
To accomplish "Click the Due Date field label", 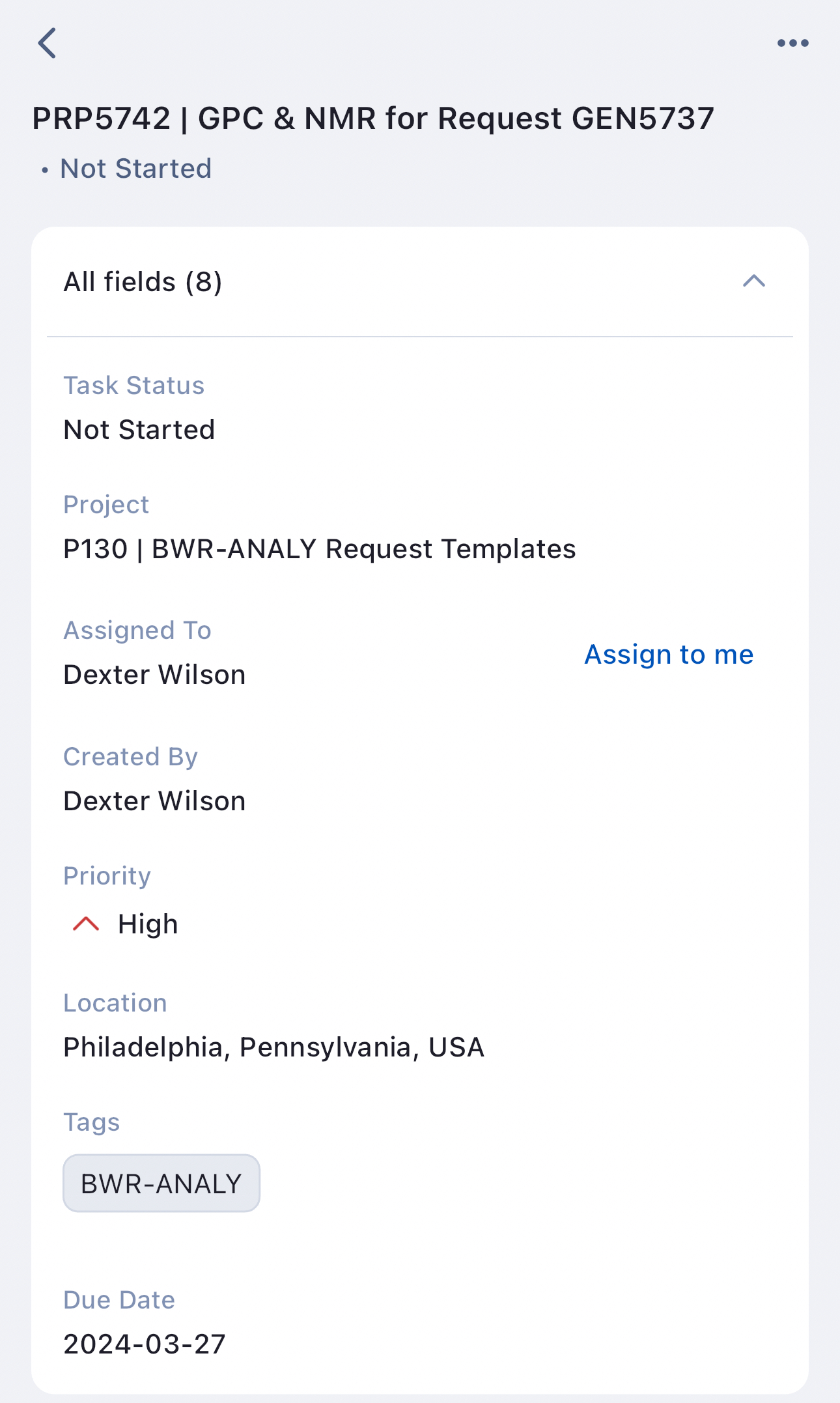I will tap(119, 1299).
